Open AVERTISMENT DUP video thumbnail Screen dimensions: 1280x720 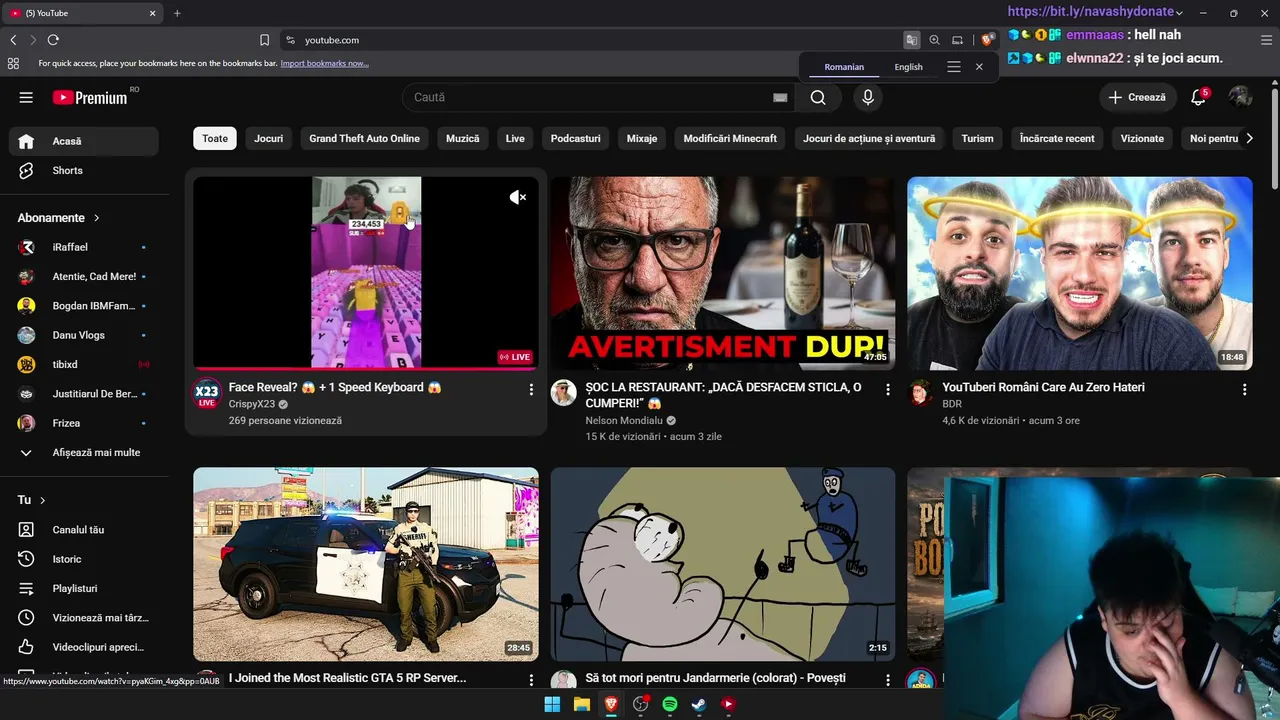723,273
